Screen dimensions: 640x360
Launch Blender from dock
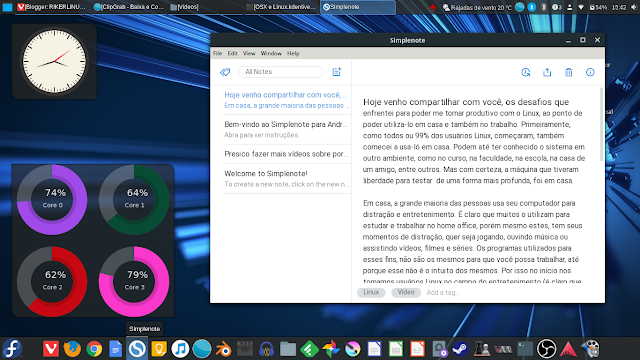(224, 349)
